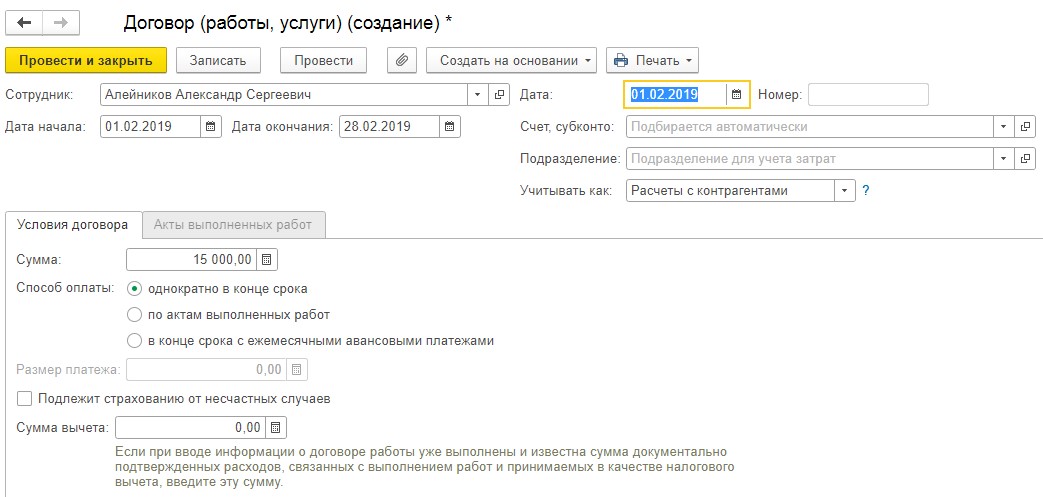Open selected Сотрудник record form icon
The height and width of the screenshot is (497, 1043).
[x=500, y=95]
